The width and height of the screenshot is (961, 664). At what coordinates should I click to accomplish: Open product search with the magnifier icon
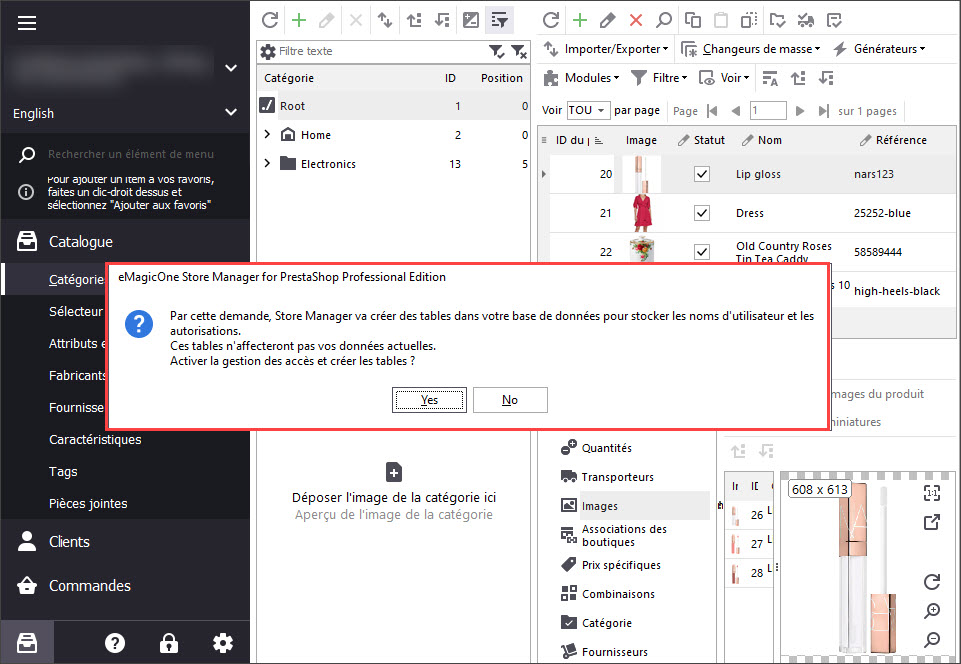pyautogui.click(x=664, y=20)
